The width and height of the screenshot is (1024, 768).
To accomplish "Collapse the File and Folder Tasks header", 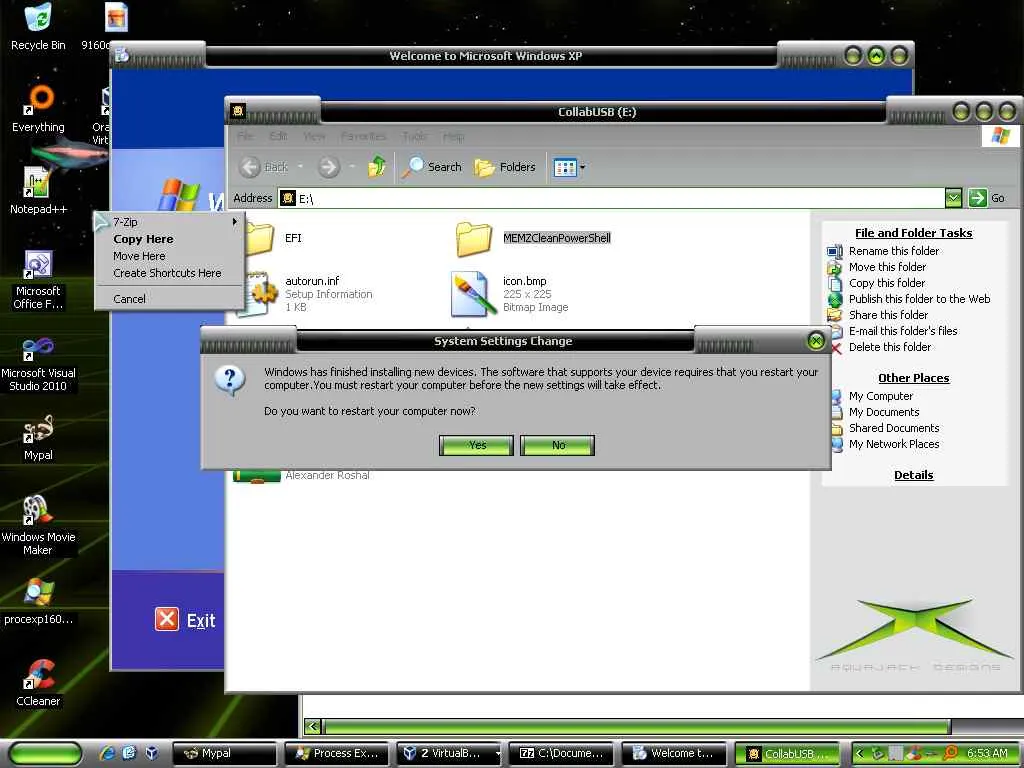I will click(x=914, y=233).
